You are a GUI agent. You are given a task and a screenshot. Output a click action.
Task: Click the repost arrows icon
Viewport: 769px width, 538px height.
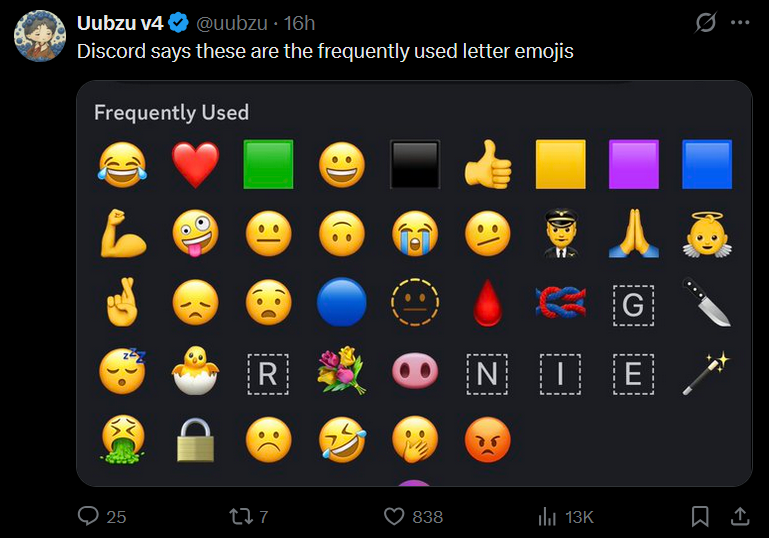coord(241,516)
